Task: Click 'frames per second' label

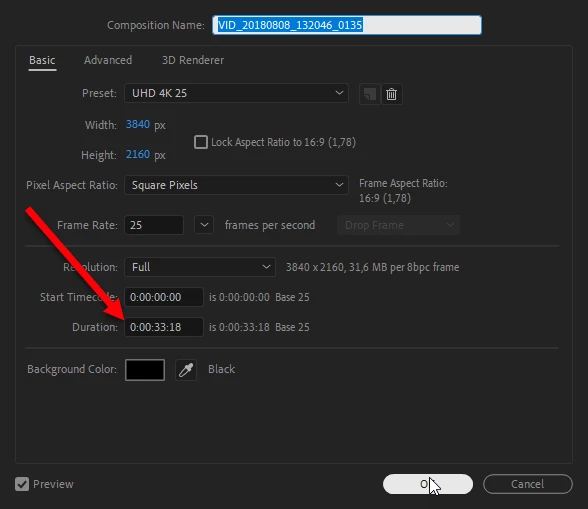Action: [x=270, y=225]
